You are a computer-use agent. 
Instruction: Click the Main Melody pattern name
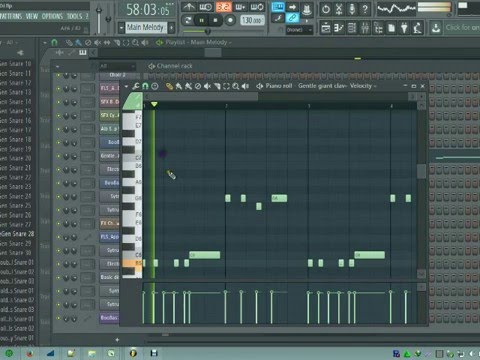coord(145,28)
